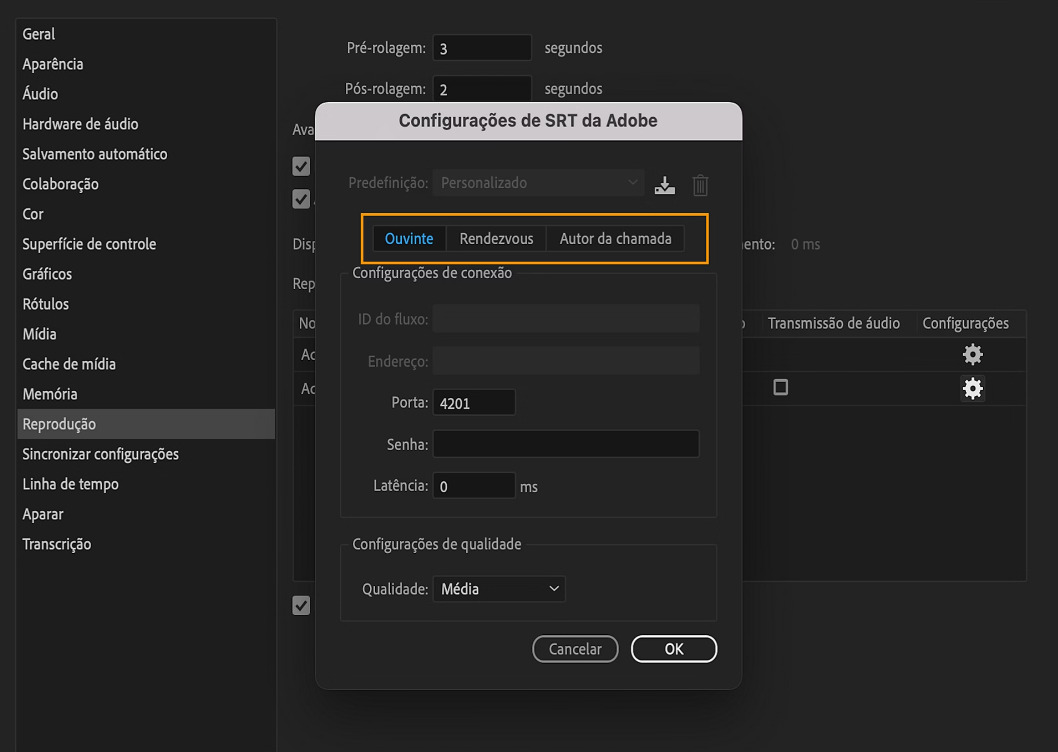Click the Latência input field
1058x752 pixels.
(474, 486)
